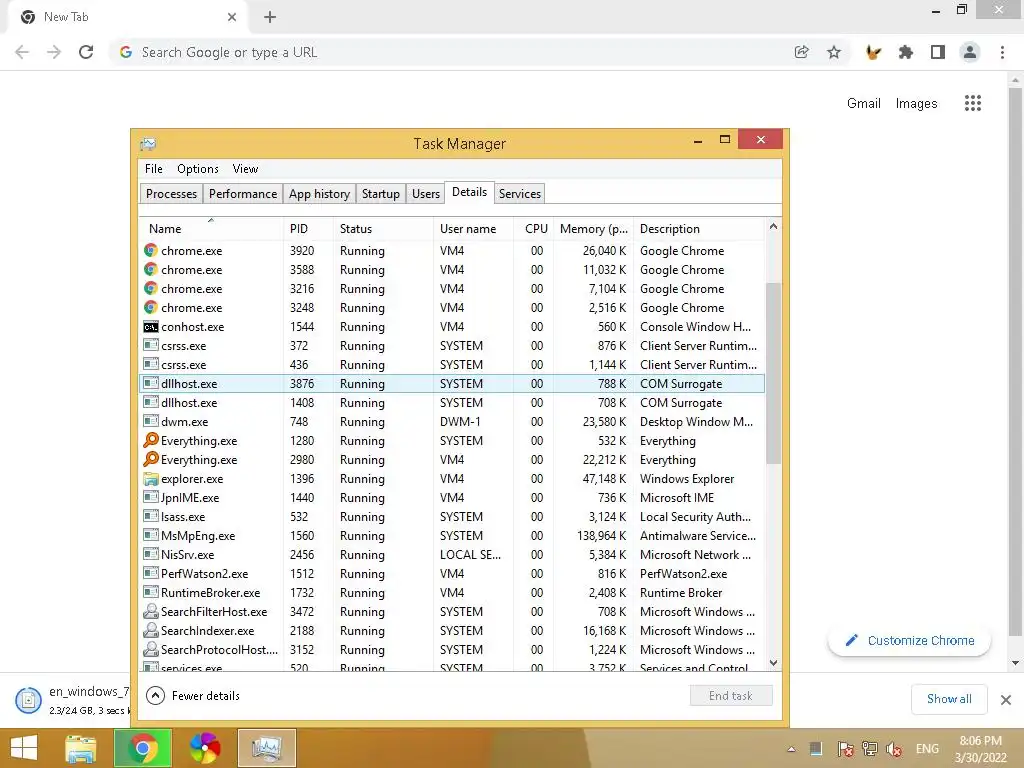Select the SearchIndexer.exe process row
The height and width of the screenshot is (768, 1024).
click(451, 631)
